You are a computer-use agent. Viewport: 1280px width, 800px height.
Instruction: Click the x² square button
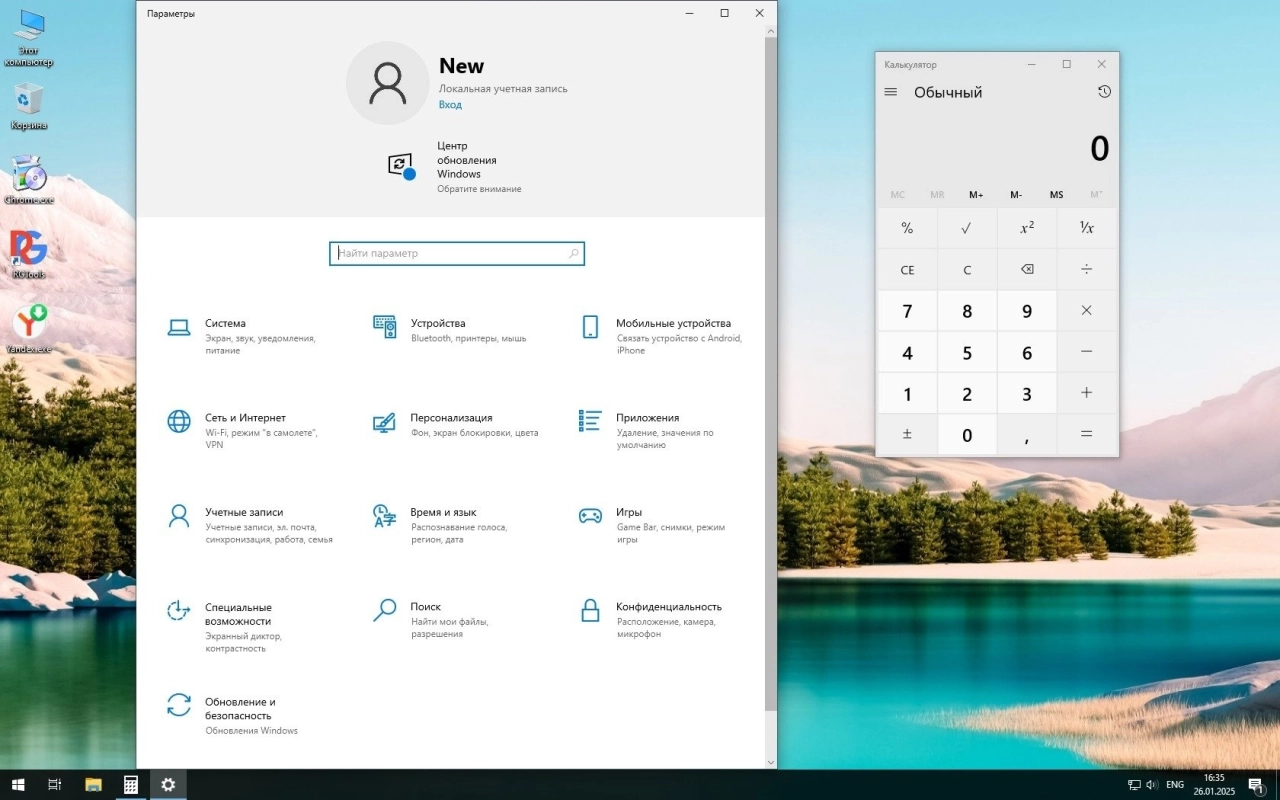[1027, 228]
